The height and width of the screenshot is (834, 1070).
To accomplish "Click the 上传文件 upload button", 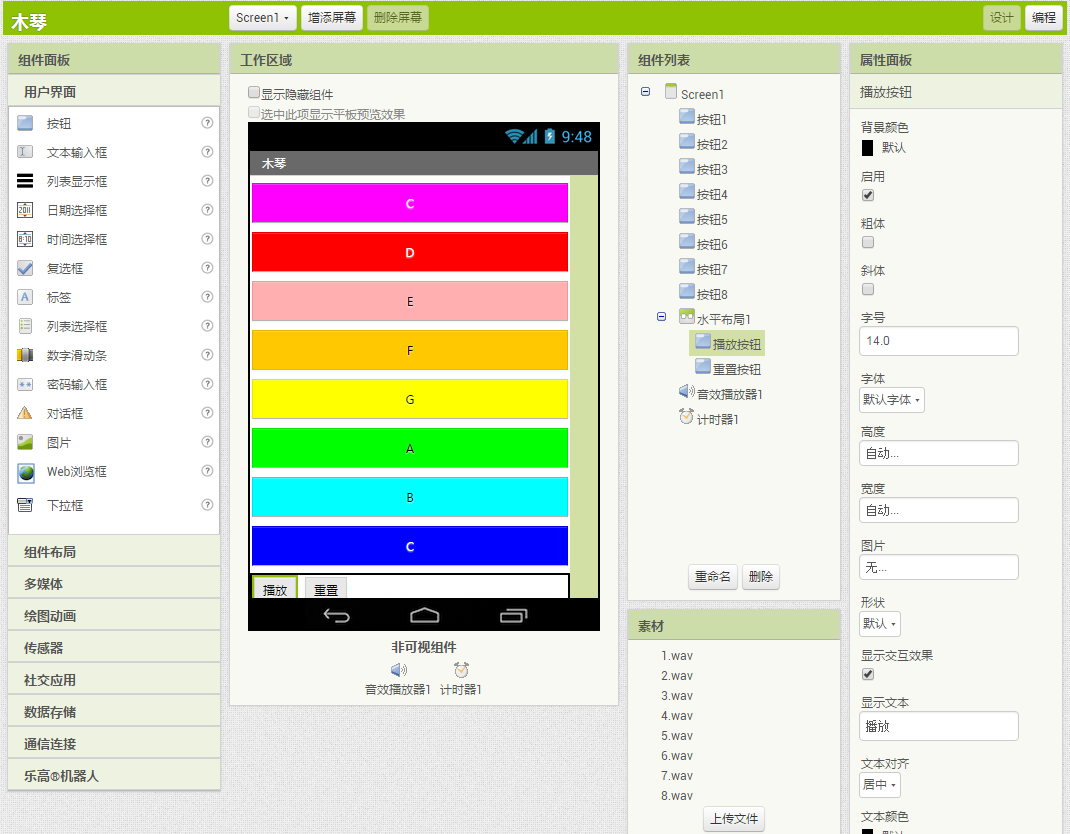I will pyautogui.click(x=734, y=819).
